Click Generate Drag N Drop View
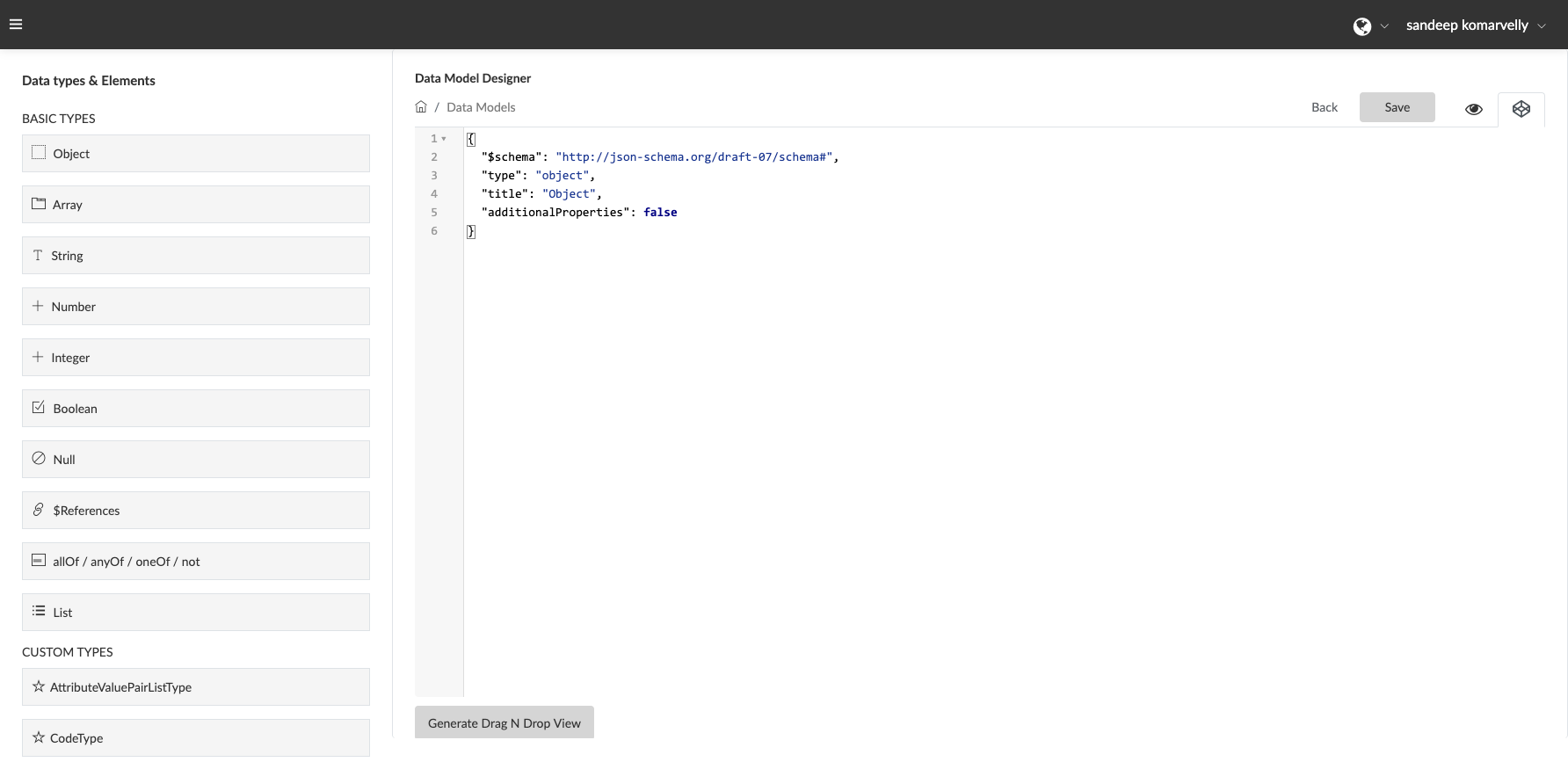Image resolution: width=1568 pixels, height=762 pixels. (x=504, y=723)
